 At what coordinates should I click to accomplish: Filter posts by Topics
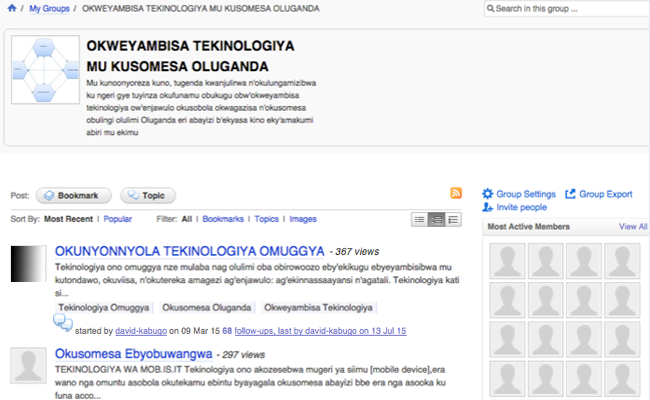(x=266, y=218)
